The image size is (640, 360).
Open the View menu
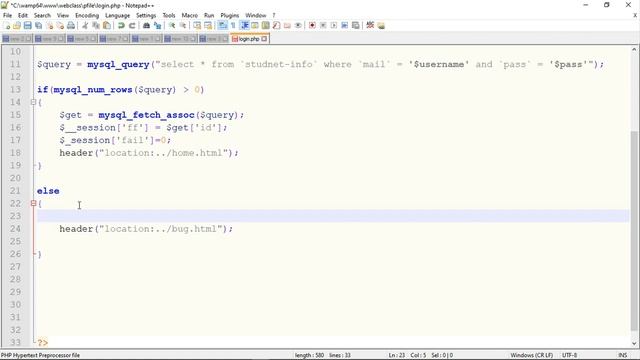[x=62, y=15]
